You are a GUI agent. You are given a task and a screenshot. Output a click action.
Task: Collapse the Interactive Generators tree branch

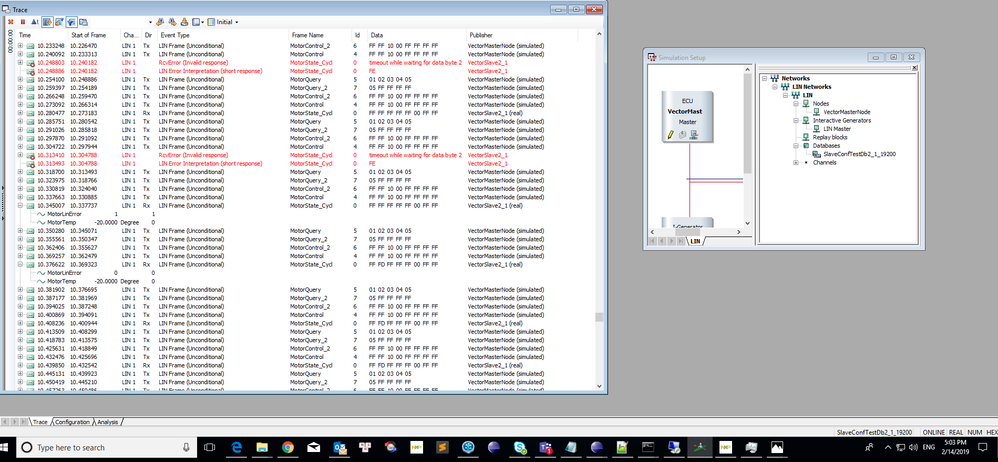tap(796, 120)
